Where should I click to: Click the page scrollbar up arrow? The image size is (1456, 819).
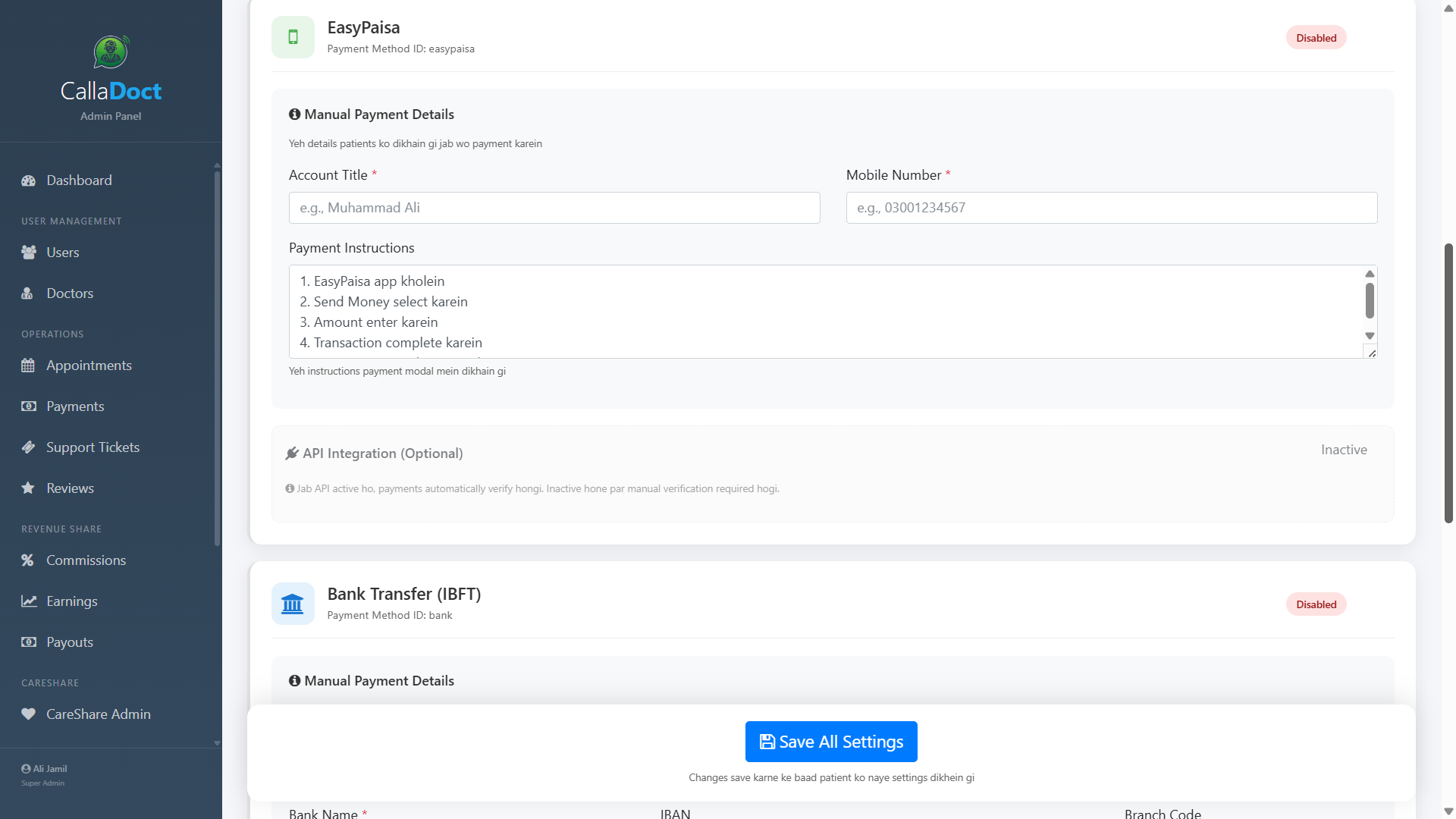(x=1448, y=8)
